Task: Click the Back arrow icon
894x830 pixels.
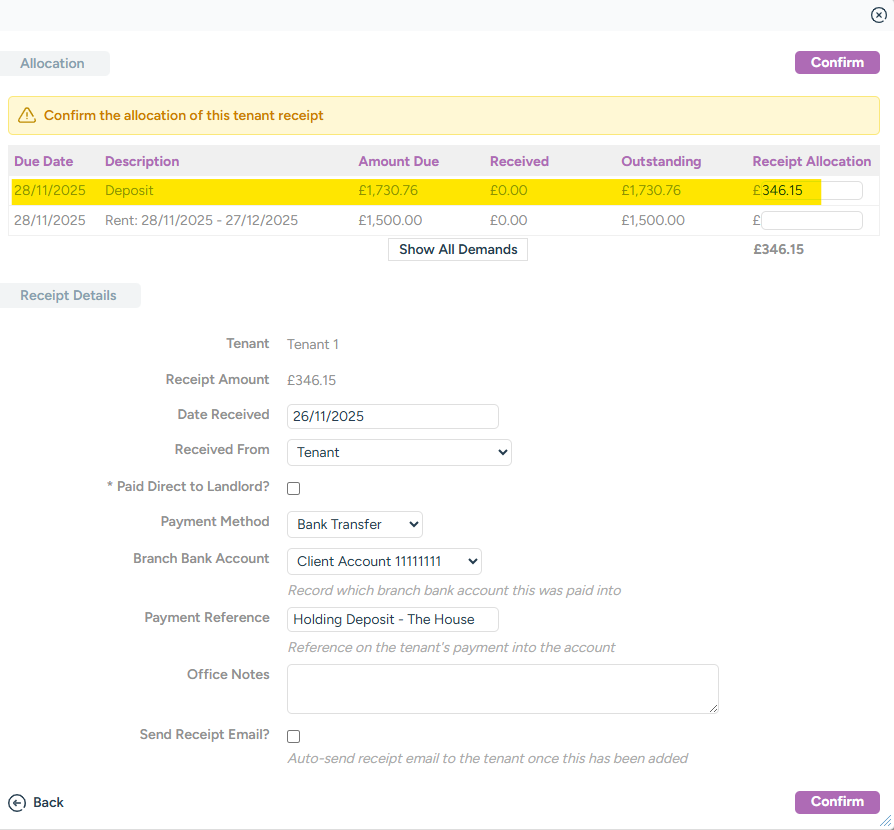Action: 16,802
